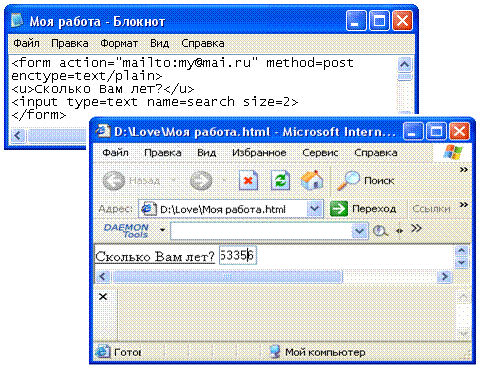Click Notepad vertical scrollbar up arrow
Image resolution: width=480 pixels, height=368 pixels.
pos(405,64)
